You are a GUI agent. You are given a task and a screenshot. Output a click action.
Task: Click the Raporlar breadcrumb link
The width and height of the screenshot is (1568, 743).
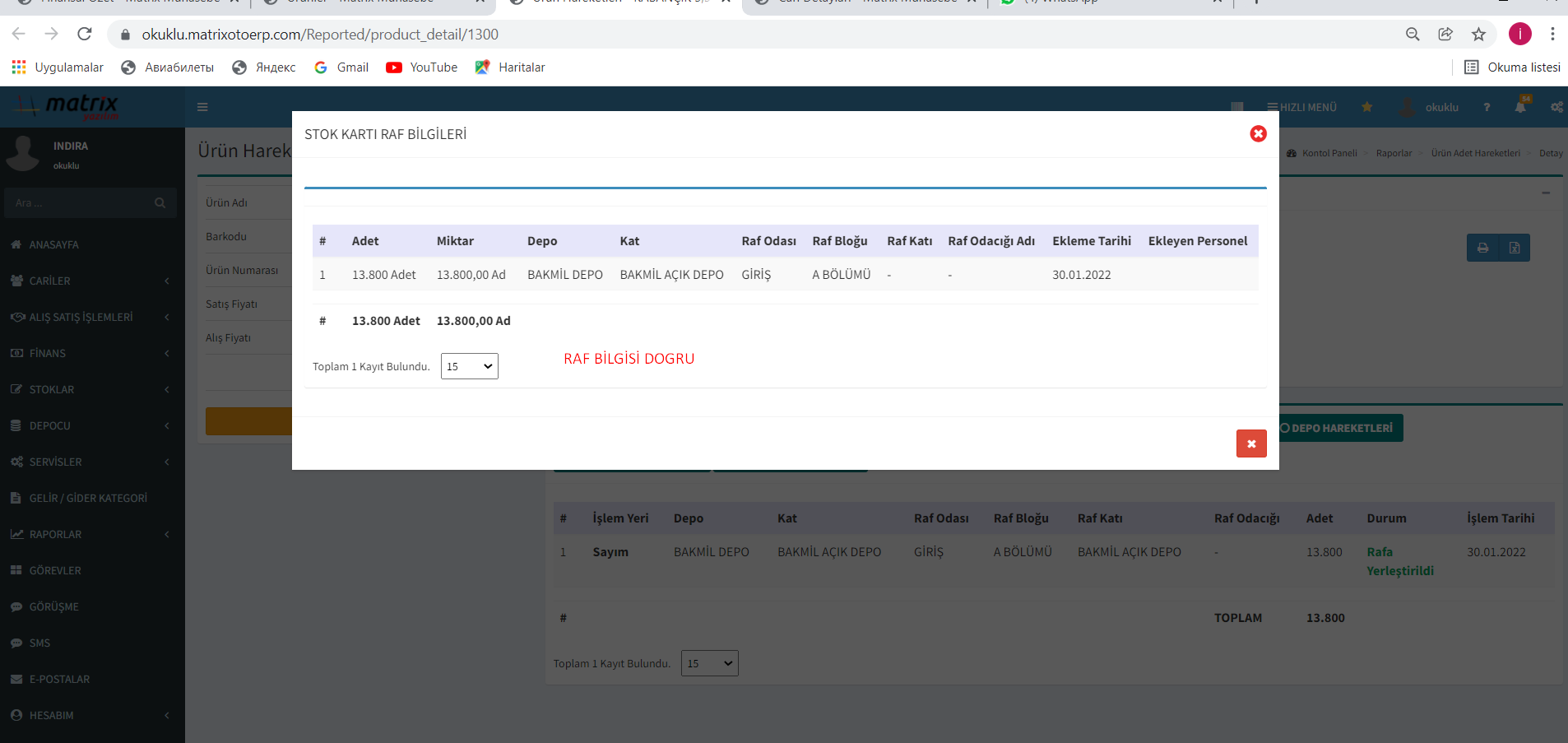(1394, 153)
